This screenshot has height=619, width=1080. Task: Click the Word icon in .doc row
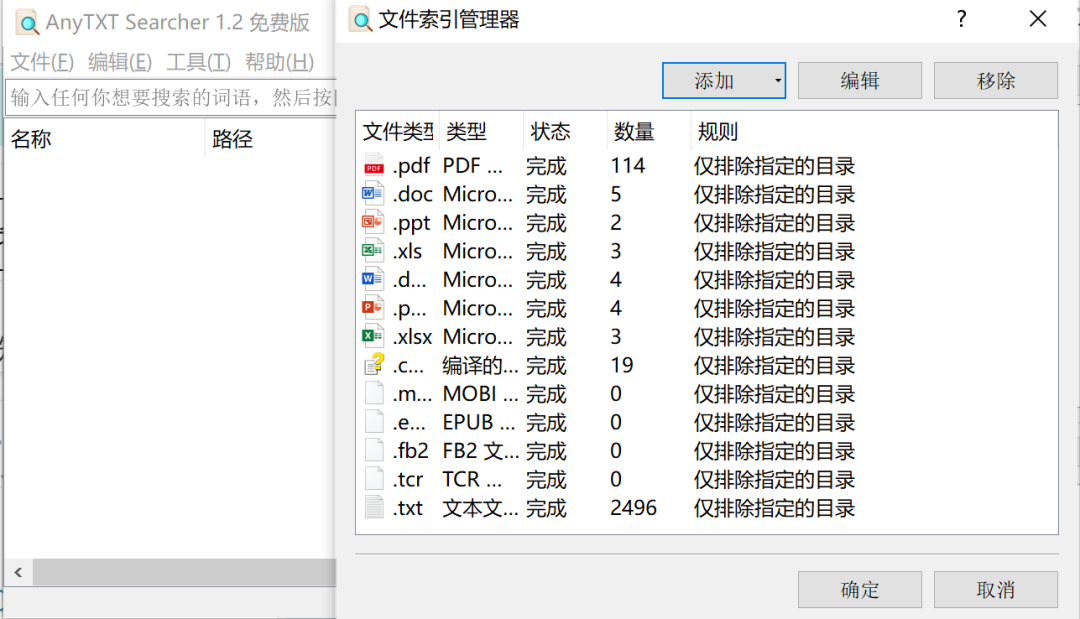(373, 193)
